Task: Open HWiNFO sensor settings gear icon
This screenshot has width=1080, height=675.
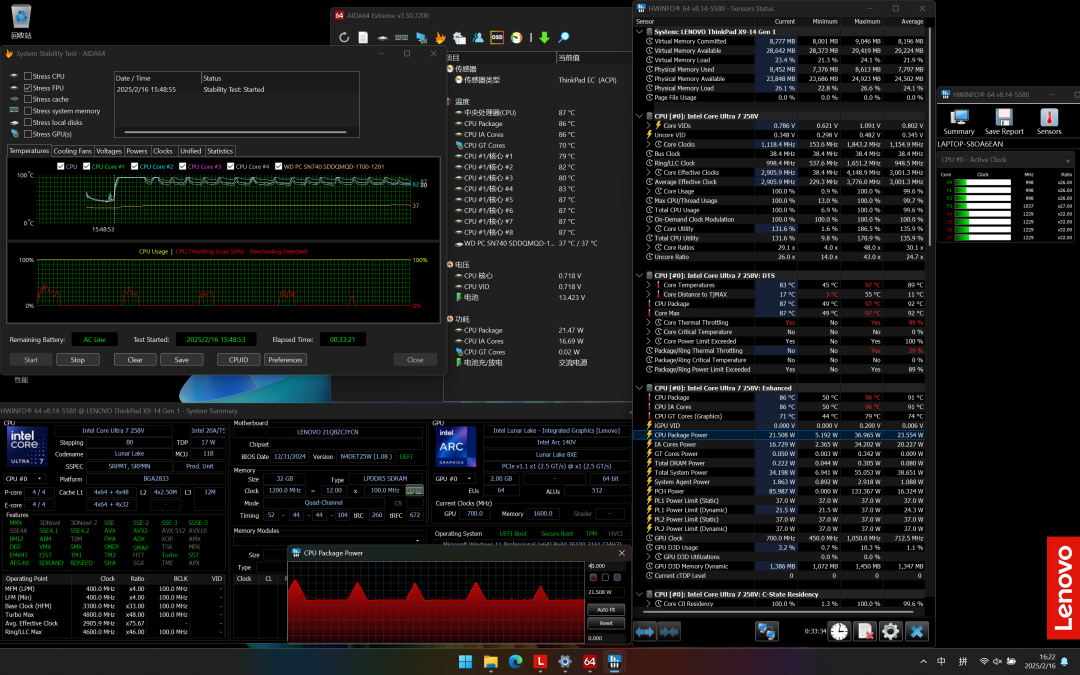Action: 890,631
